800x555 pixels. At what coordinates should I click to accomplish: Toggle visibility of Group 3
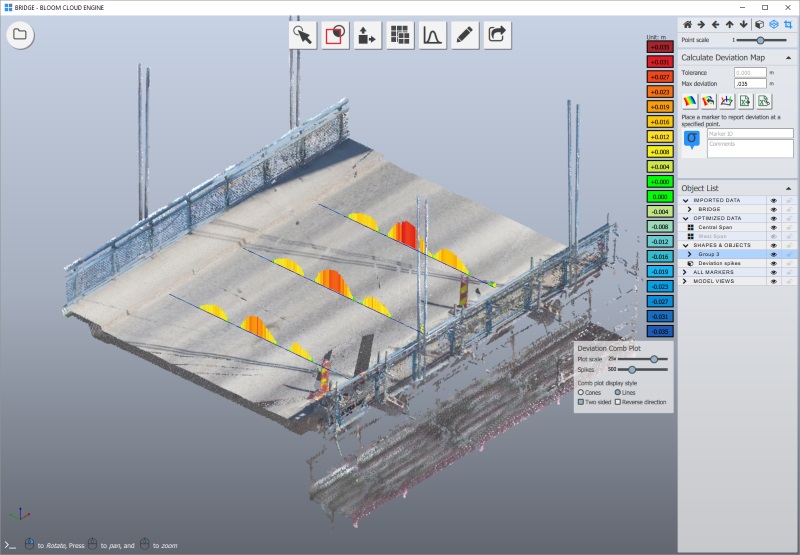coord(773,254)
